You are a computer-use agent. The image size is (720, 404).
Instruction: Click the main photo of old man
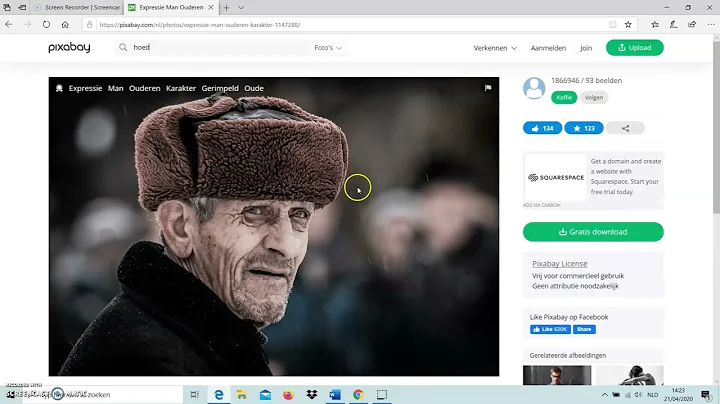coord(274,227)
